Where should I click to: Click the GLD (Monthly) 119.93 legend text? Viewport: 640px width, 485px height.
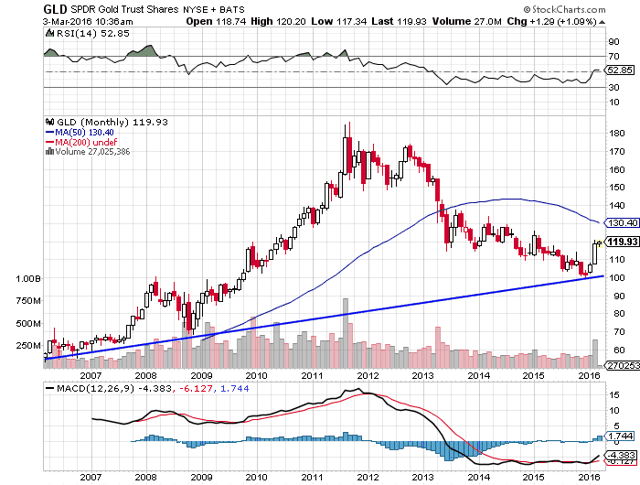tap(112, 122)
